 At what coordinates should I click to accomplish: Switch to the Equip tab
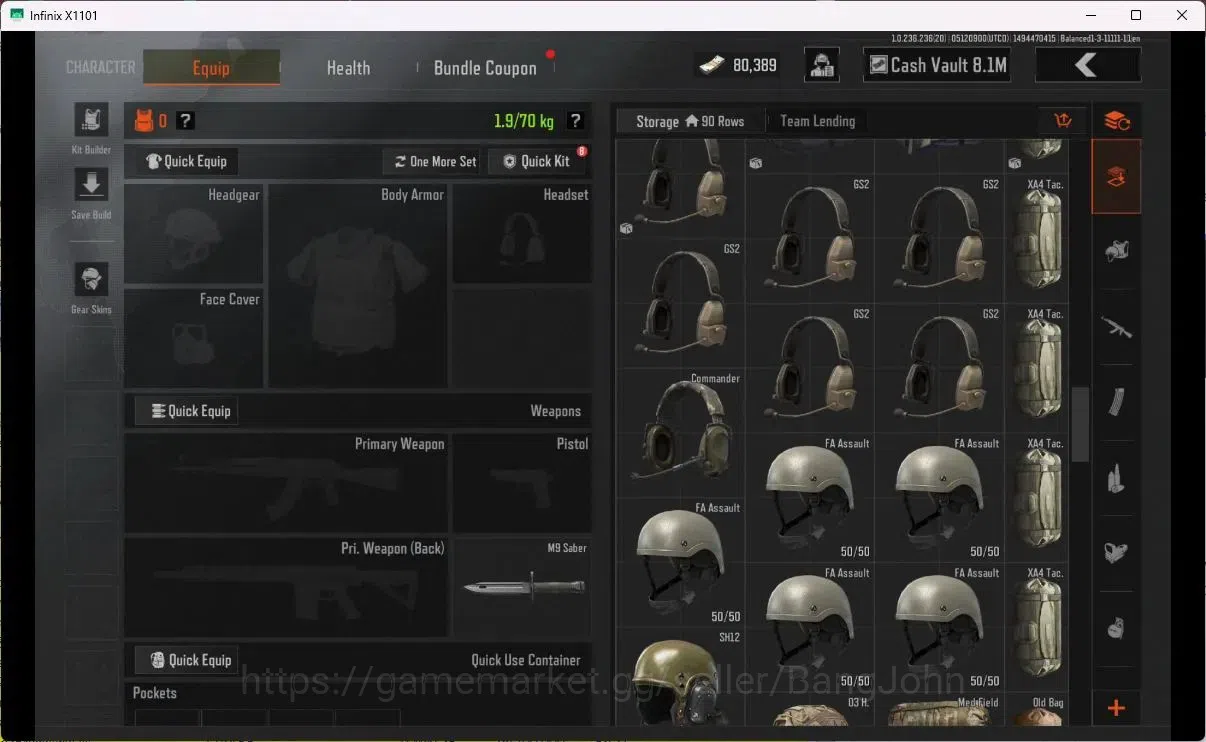coord(211,67)
